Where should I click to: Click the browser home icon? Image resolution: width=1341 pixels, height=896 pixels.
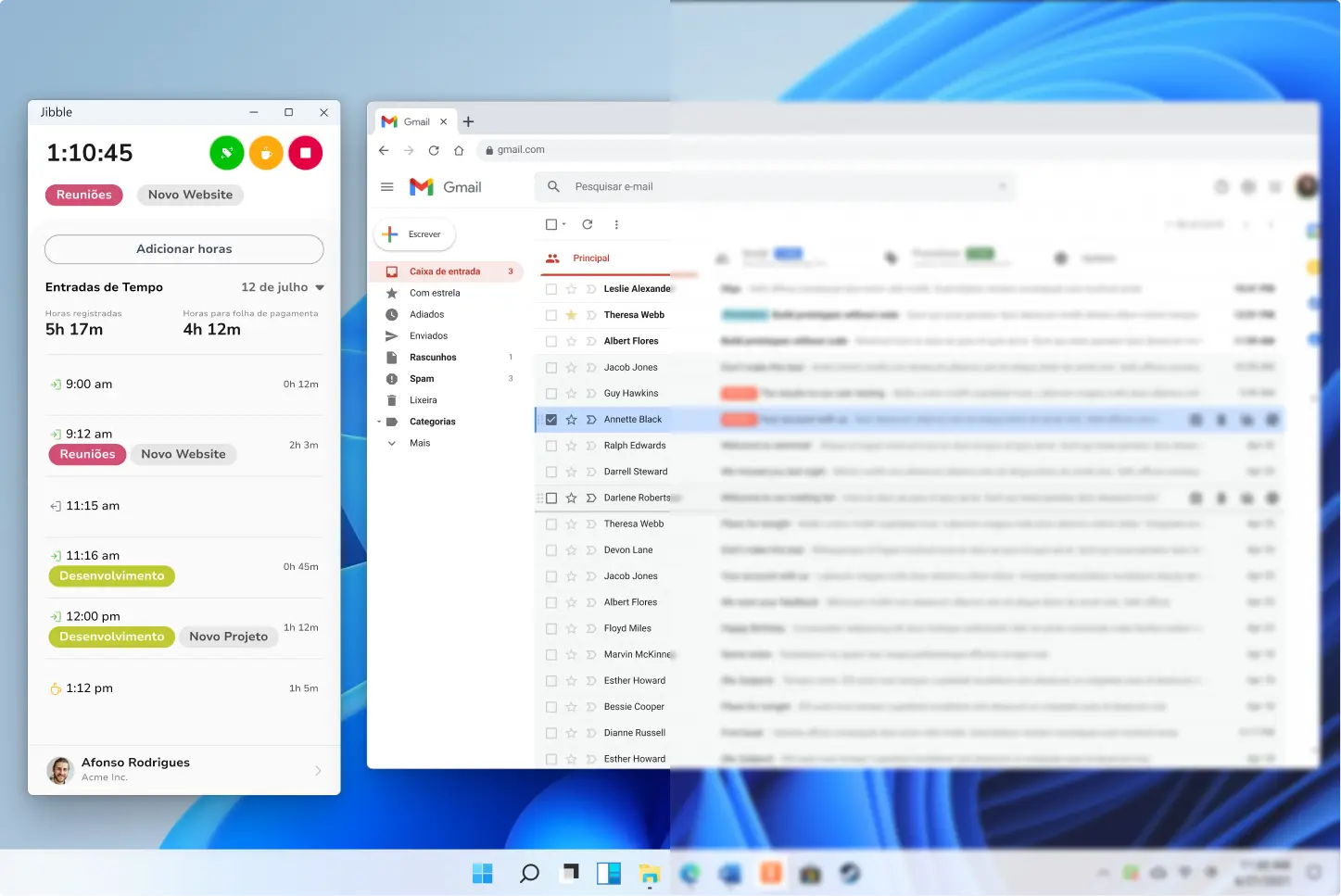pyautogui.click(x=459, y=150)
